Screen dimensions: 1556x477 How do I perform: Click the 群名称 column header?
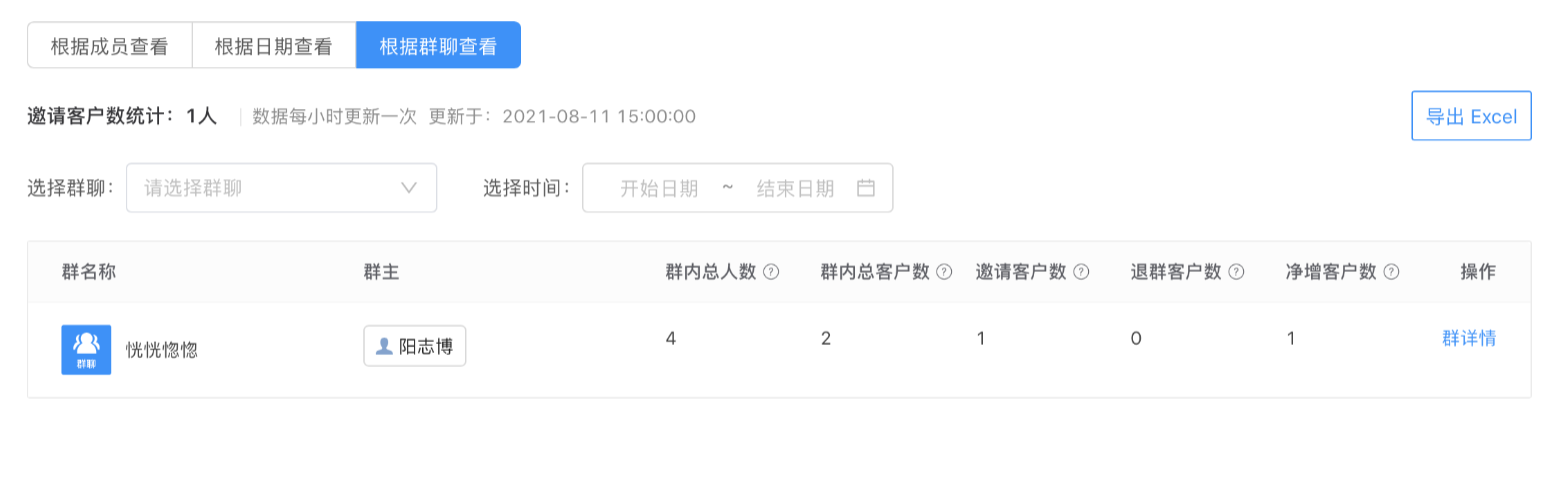89,272
